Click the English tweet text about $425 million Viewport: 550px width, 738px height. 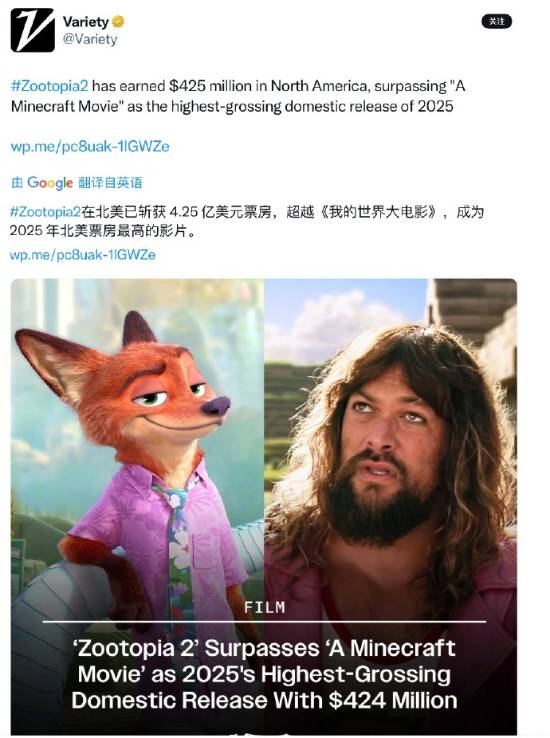pos(238,96)
